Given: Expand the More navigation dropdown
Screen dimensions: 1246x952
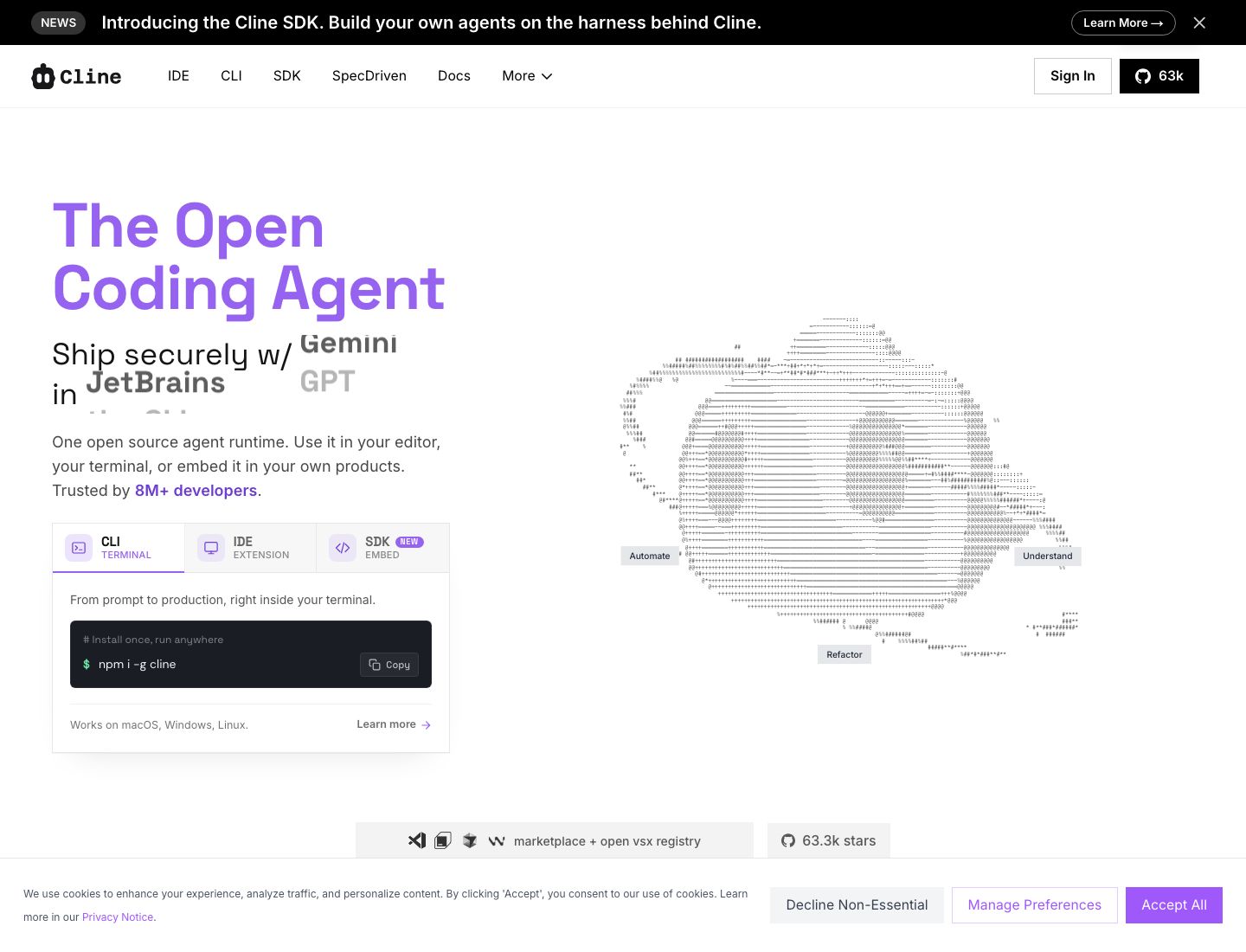Looking at the screenshot, I should click(527, 76).
